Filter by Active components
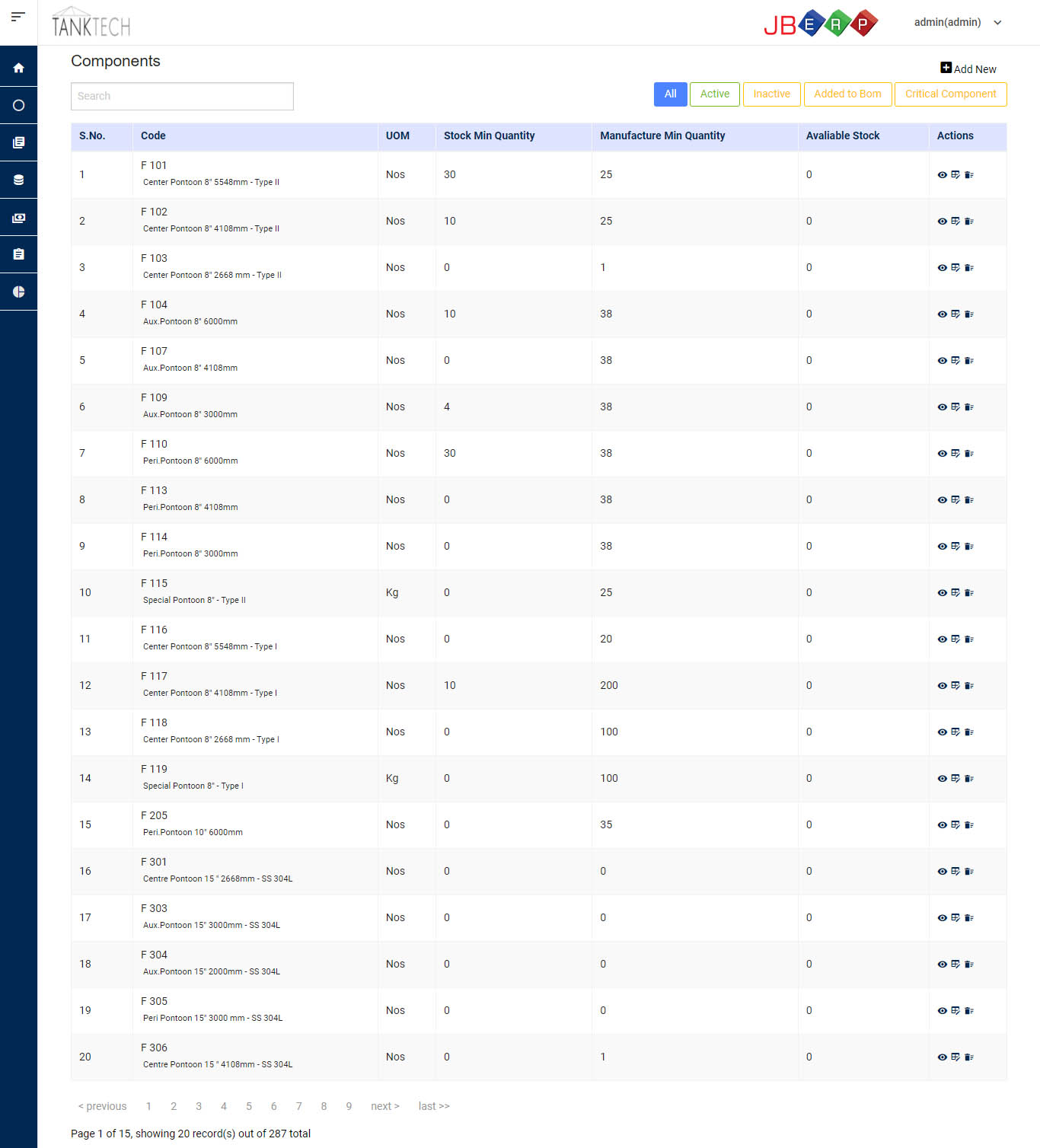Screen dimensions: 1040x1148 click(x=715, y=94)
